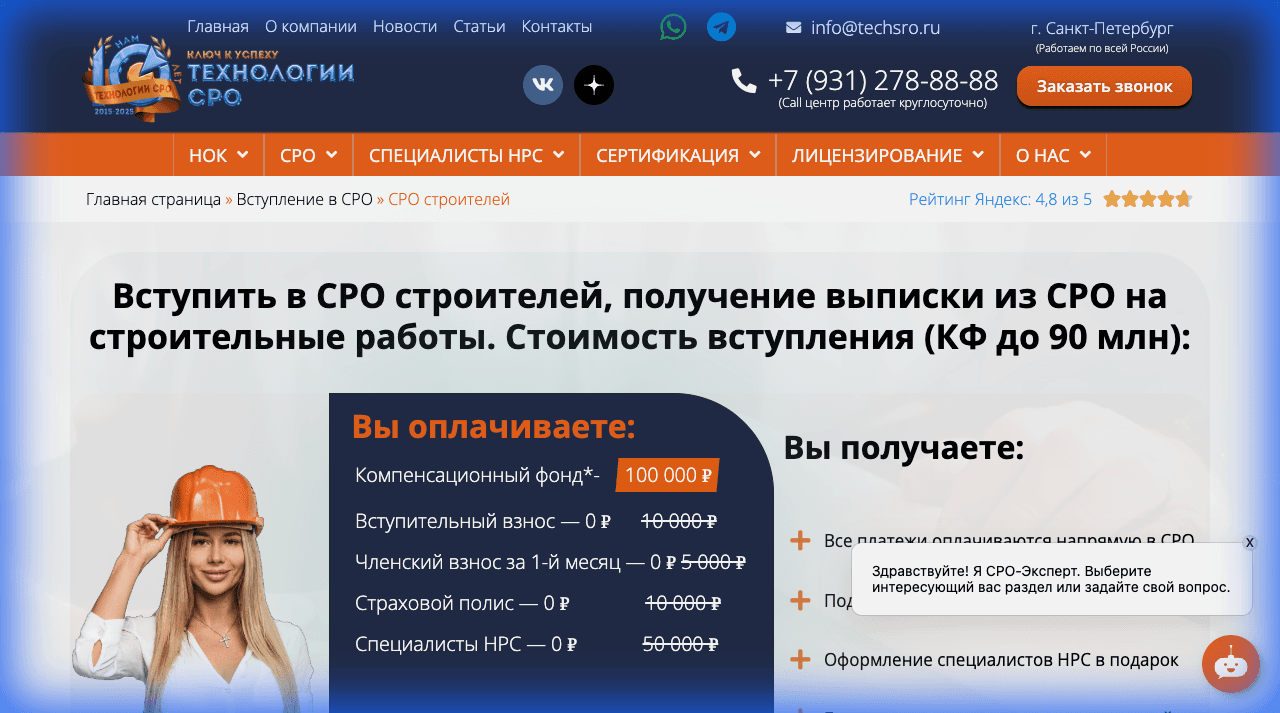Image resolution: width=1280 pixels, height=713 pixels.
Task: Open the Контакты menu item
Action: (x=556, y=27)
